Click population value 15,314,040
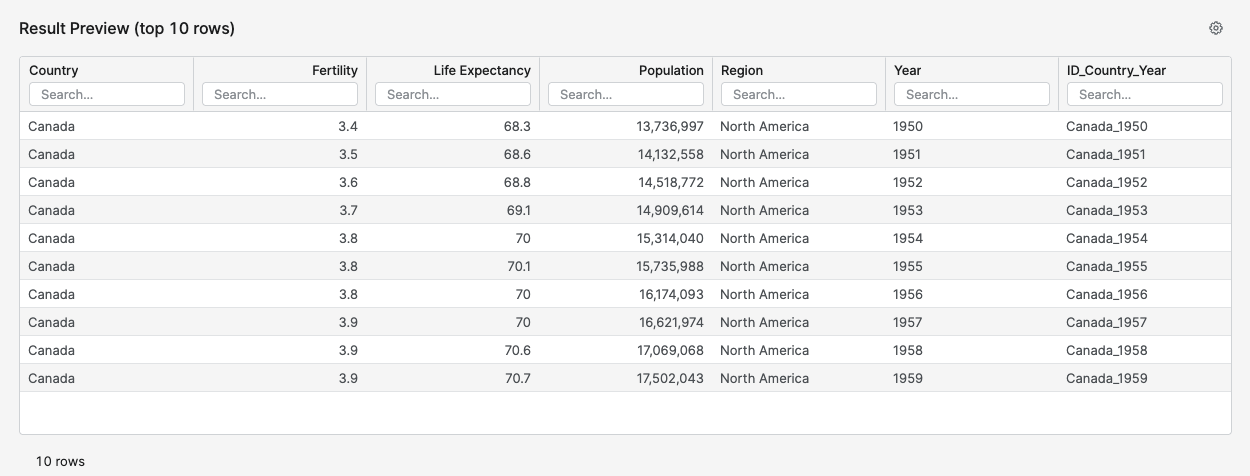The height and width of the screenshot is (476, 1250). [670, 238]
